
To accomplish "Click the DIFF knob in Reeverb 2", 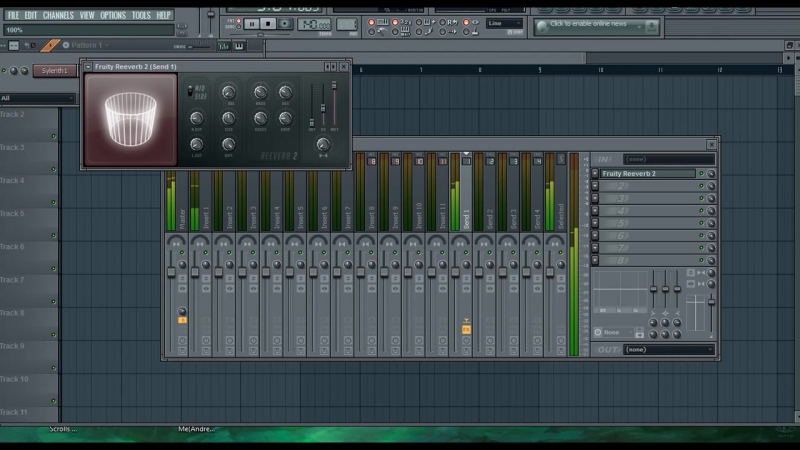I will click(x=228, y=144).
